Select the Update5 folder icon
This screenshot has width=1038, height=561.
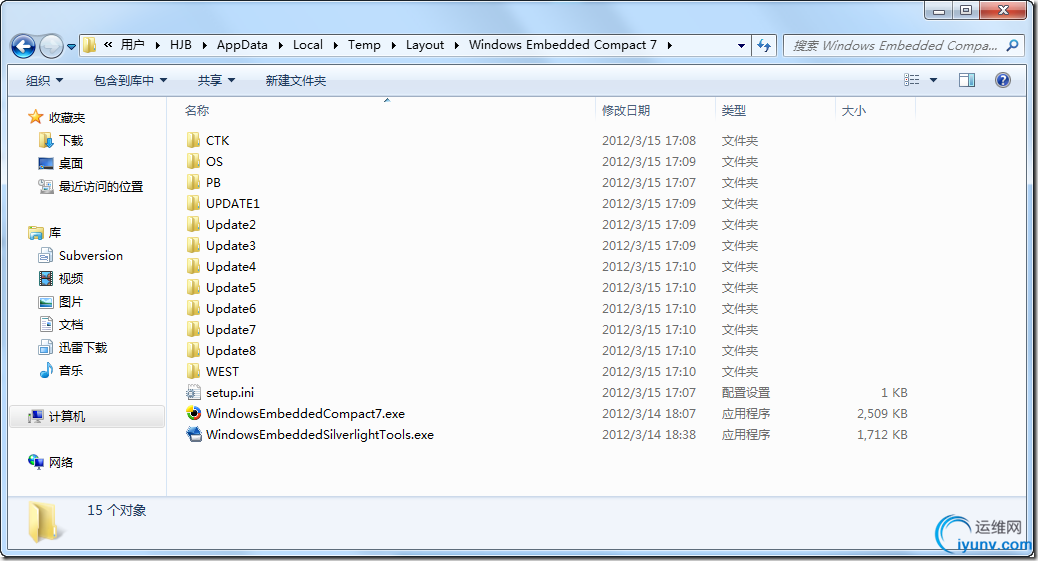(x=193, y=287)
